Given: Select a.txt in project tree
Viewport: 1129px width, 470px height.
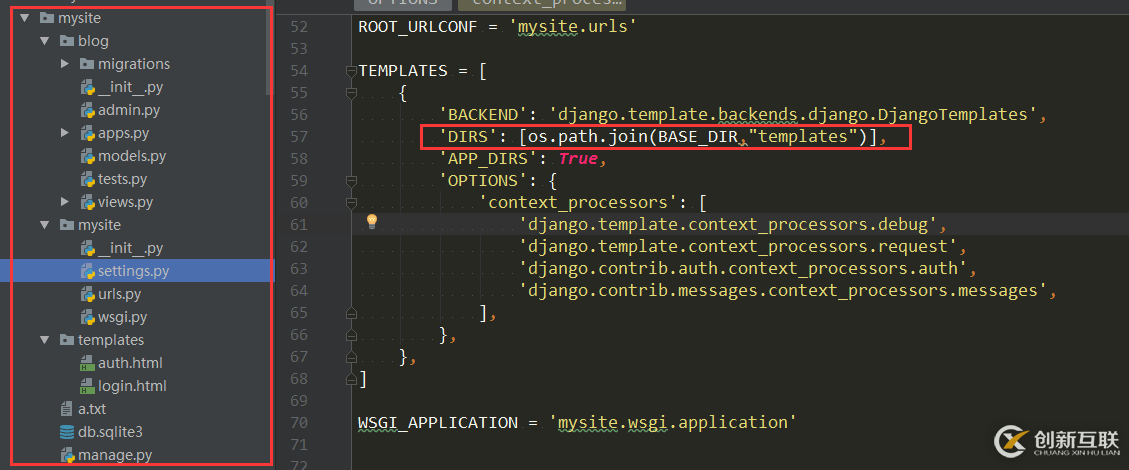Looking at the screenshot, I should coord(92,409).
